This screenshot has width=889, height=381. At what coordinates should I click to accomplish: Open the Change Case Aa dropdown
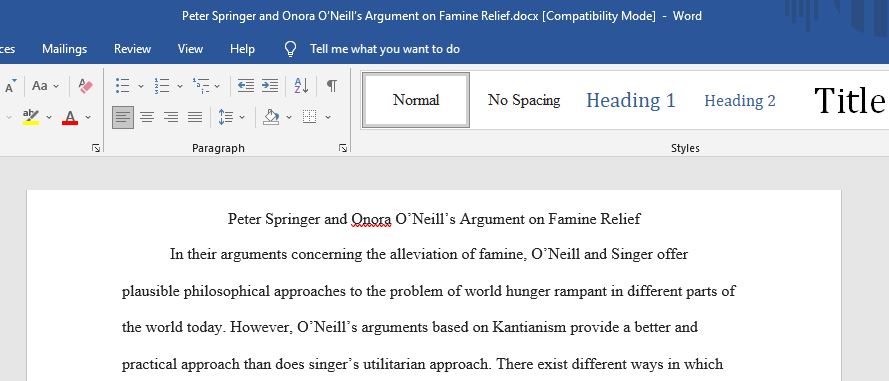tap(45, 86)
